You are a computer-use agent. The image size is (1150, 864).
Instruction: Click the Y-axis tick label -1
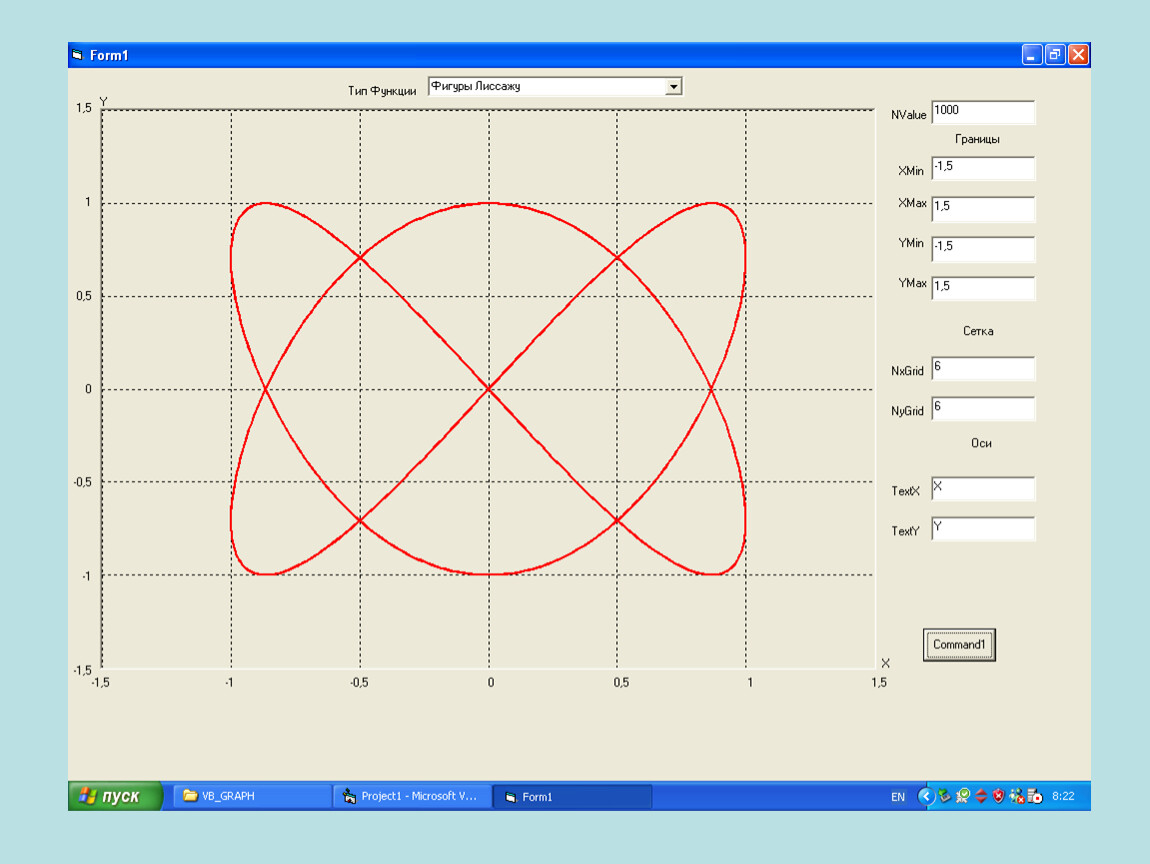click(x=87, y=576)
